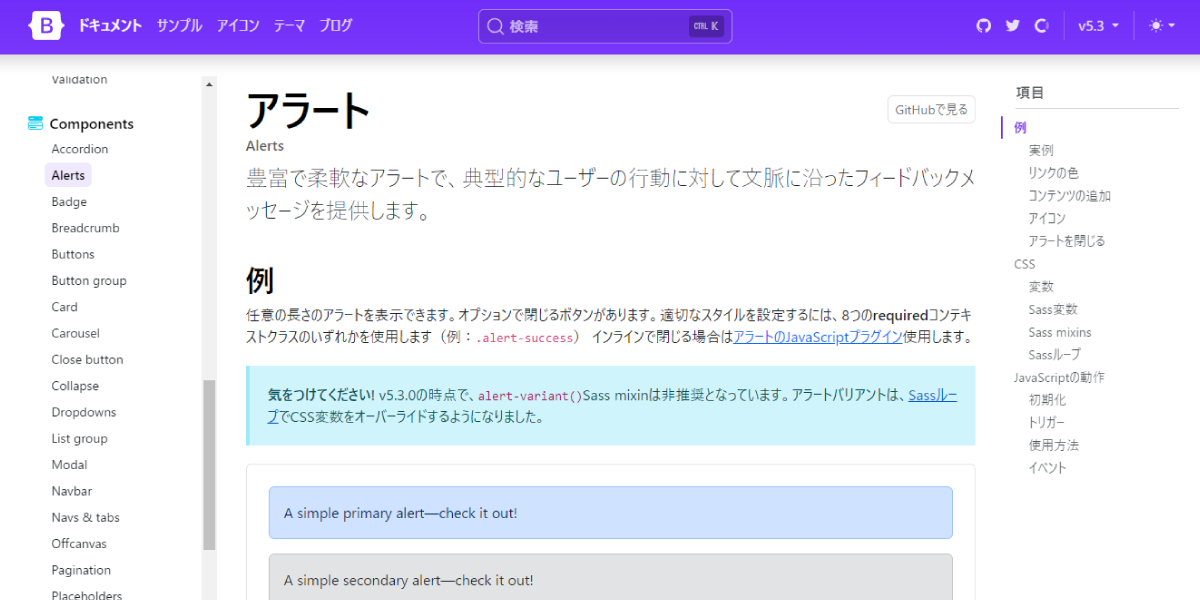1200x600 pixels.
Task: Click the magnifier search icon
Action: [495, 26]
